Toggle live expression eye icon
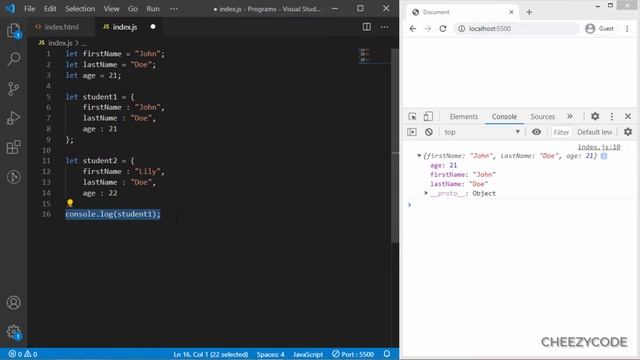This screenshot has width=640, height=360. pyautogui.click(x=536, y=132)
